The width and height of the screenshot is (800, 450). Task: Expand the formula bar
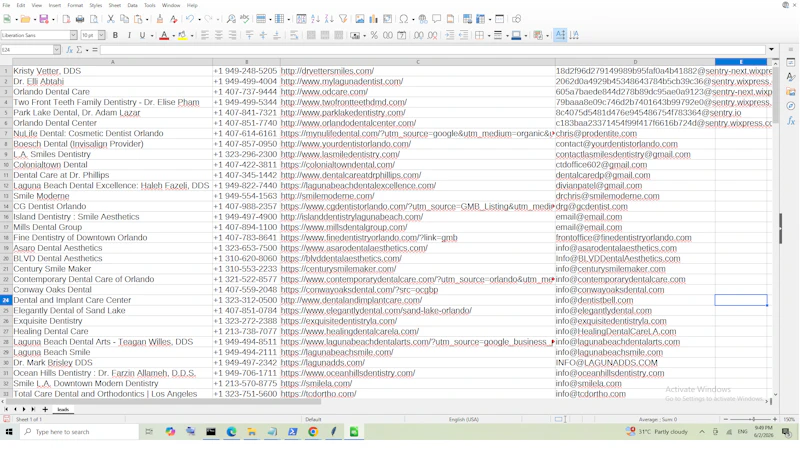click(771, 49)
